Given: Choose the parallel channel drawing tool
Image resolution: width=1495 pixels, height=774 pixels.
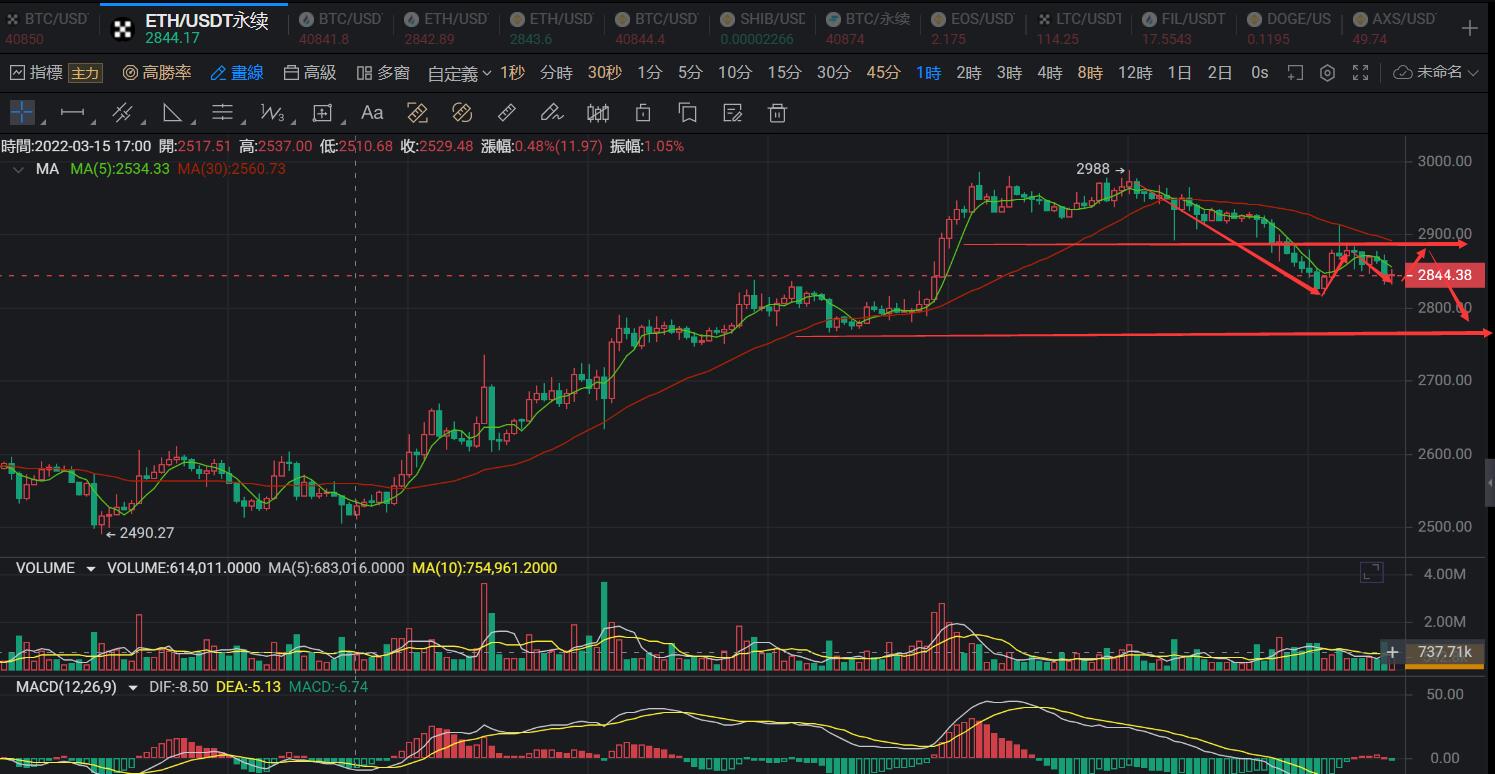Looking at the screenshot, I should tap(122, 112).
